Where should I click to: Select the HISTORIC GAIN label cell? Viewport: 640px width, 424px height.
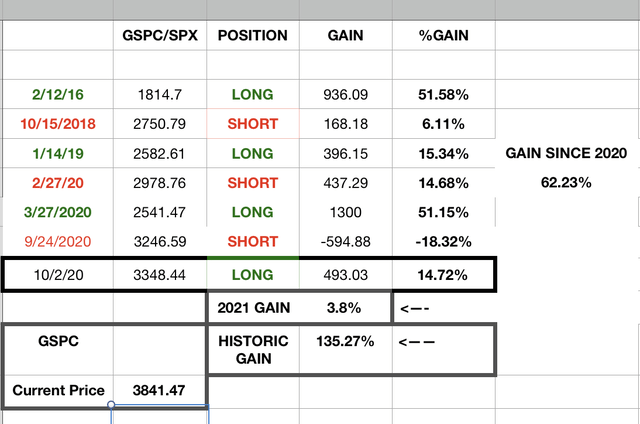click(253, 350)
